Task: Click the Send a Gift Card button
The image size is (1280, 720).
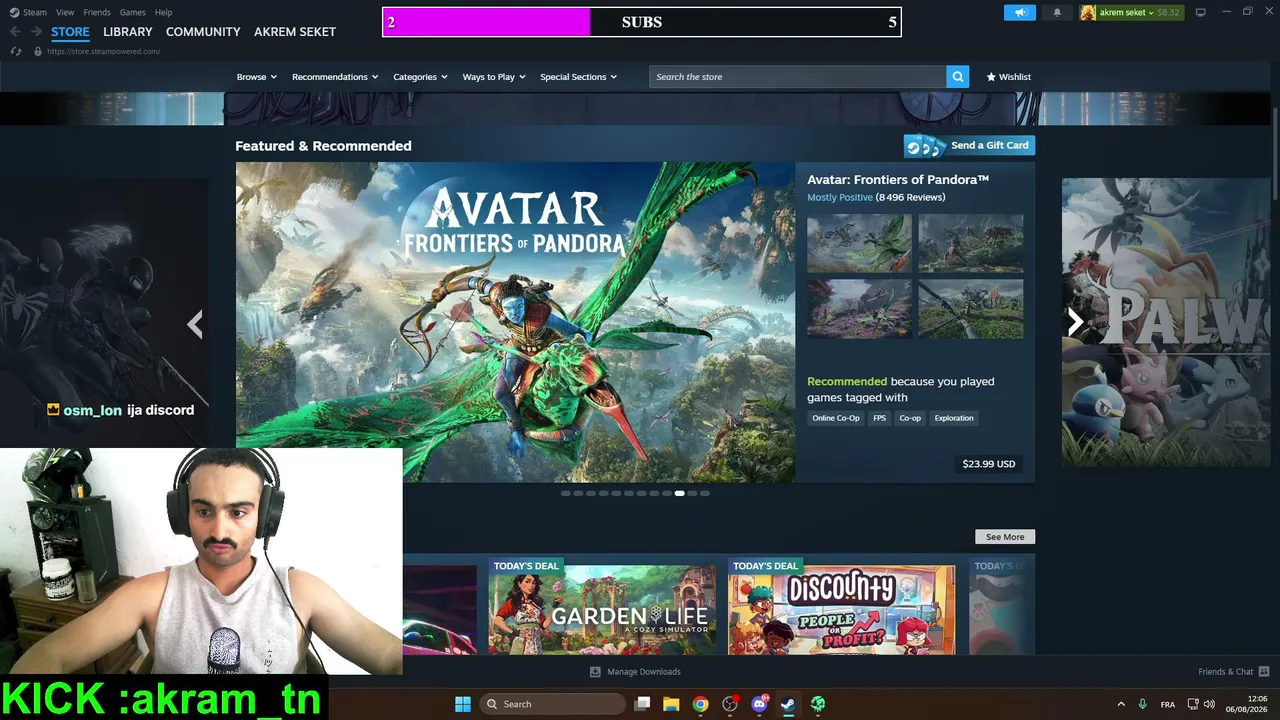Action: (x=969, y=146)
